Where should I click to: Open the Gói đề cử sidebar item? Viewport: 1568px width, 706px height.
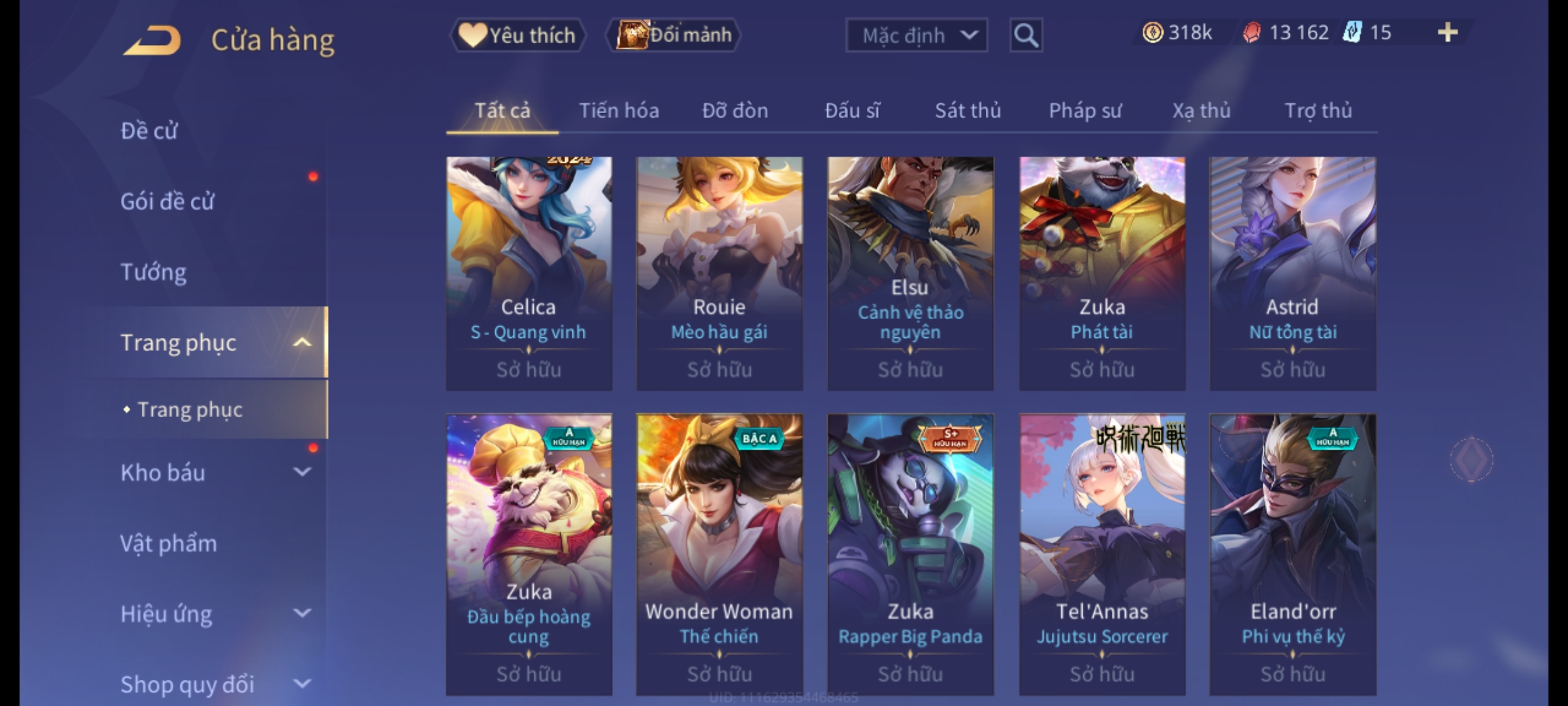click(167, 201)
